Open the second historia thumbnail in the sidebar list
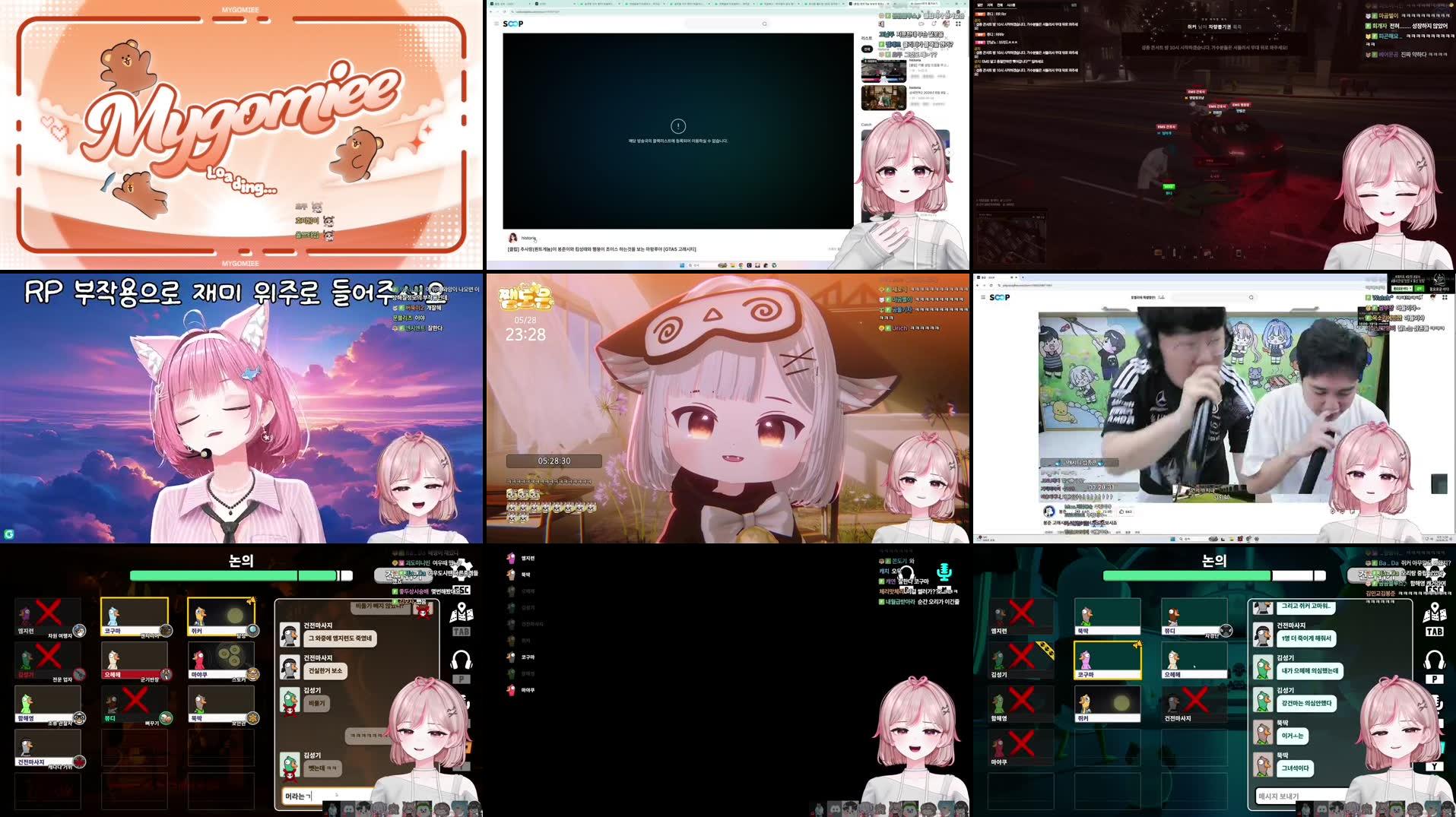Screen dimensions: 1456x817 pos(883,98)
